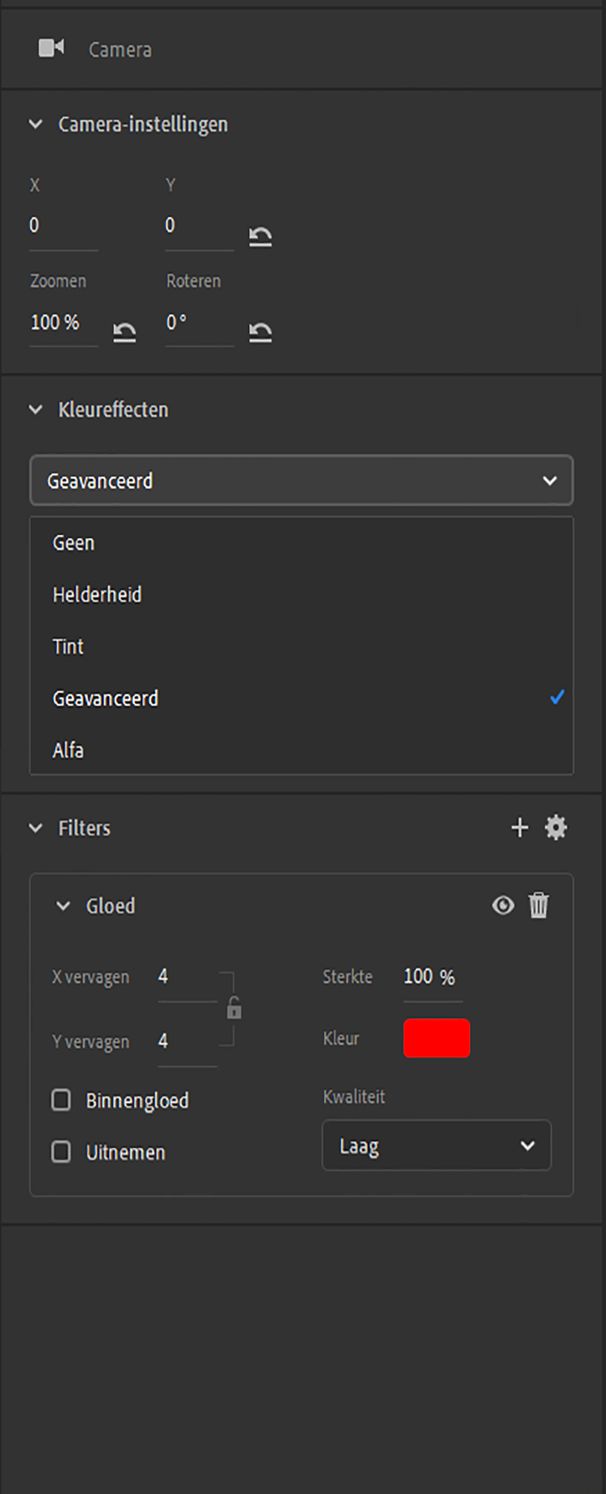Delete the Gloed filter with trash icon
606x1494 pixels.
(539, 906)
